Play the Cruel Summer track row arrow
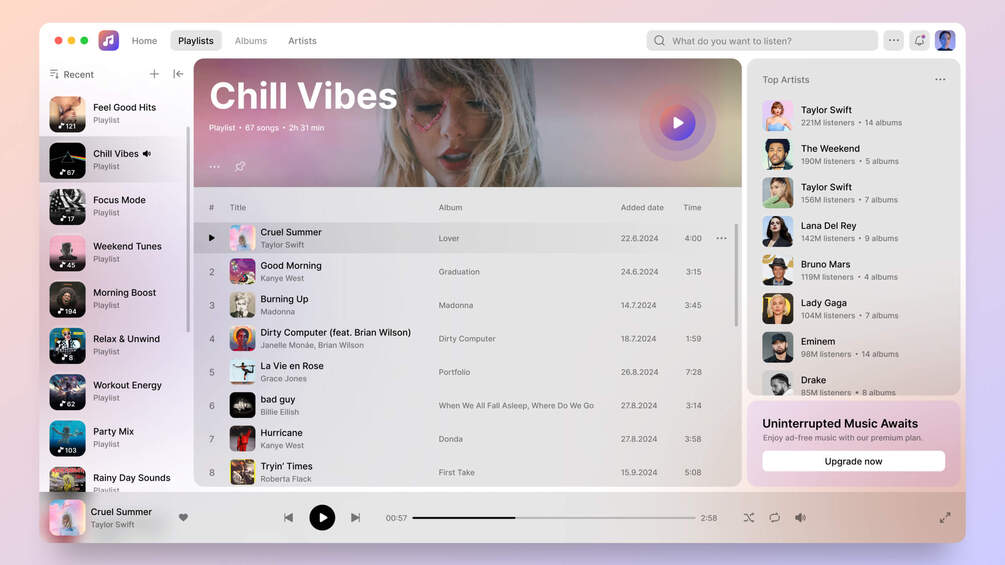This screenshot has height=565, width=1005. 212,238
